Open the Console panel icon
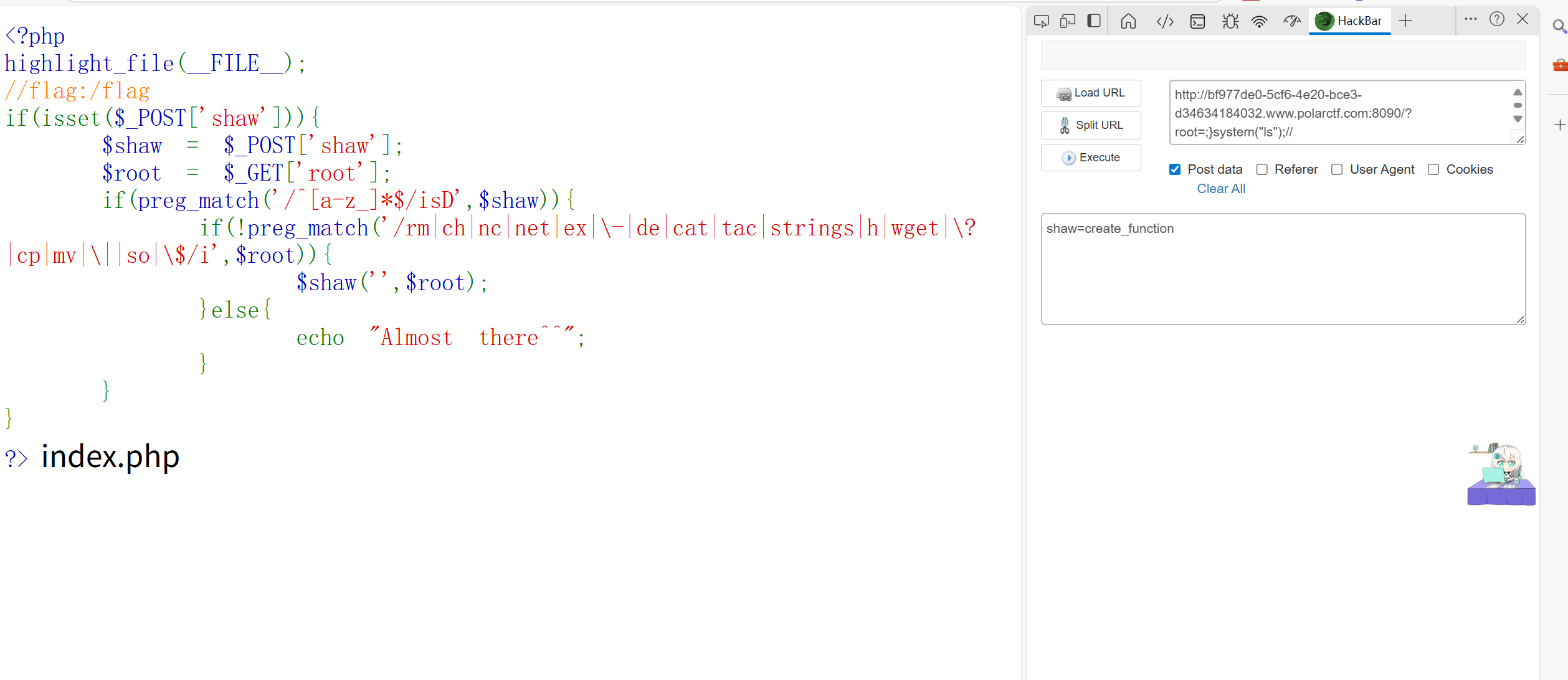The image size is (1568, 680). 1197,21
